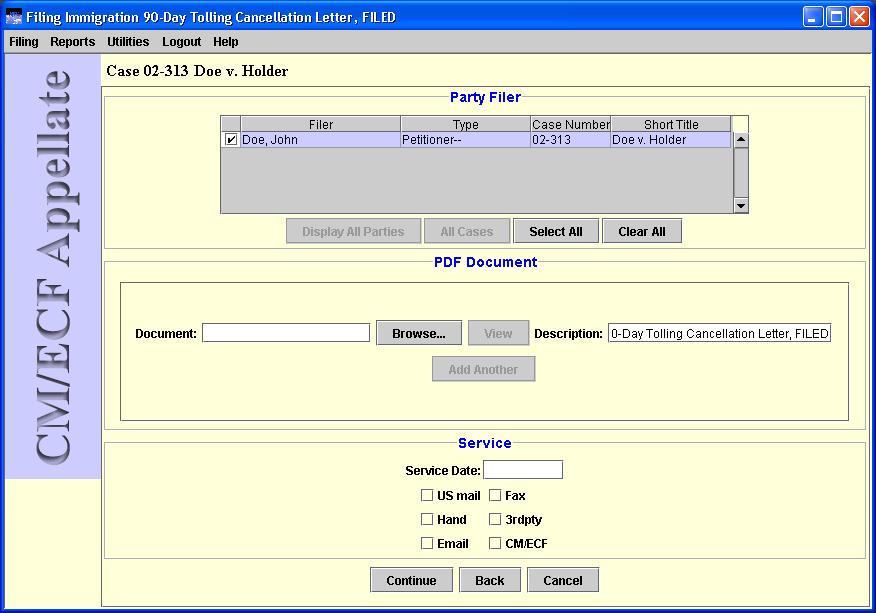The image size is (876, 613).
Task: Cancel the filing
Action: click(563, 580)
